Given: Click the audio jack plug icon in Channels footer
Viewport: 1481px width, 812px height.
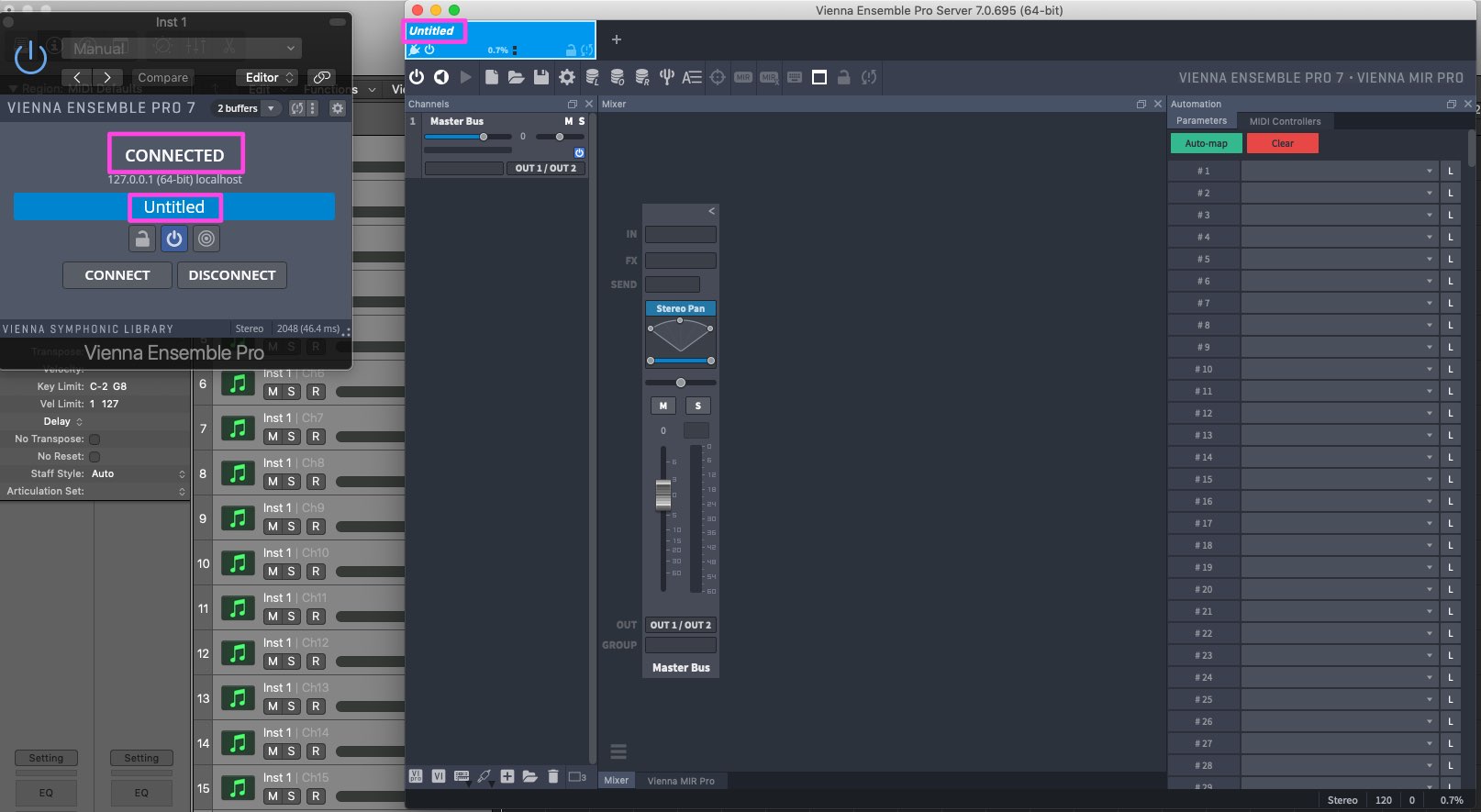Looking at the screenshot, I should [x=484, y=776].
